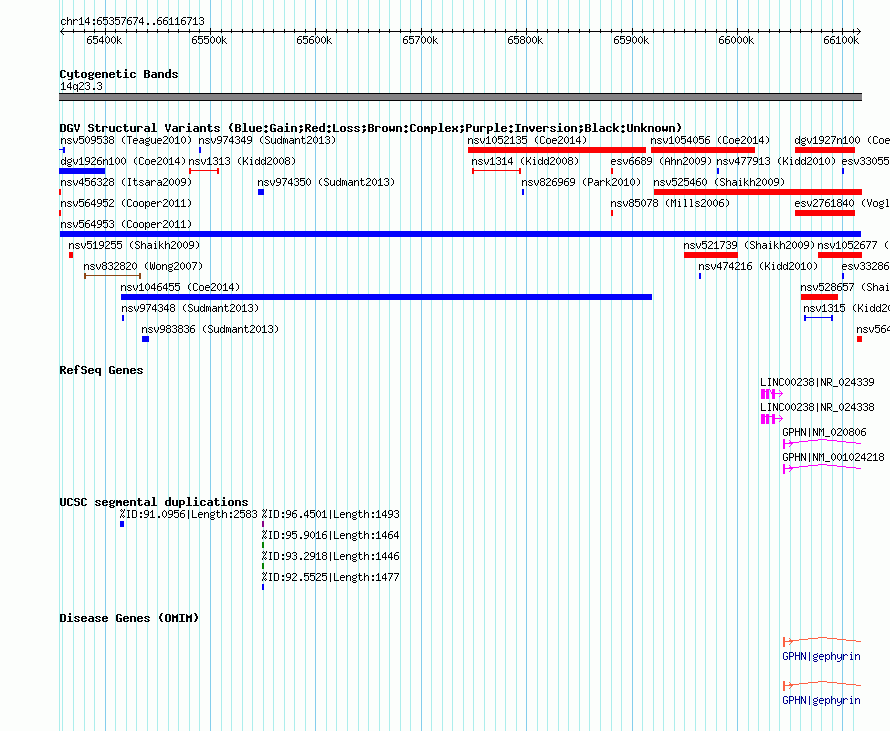Screen dimensions: 890x731
Task: Click the nsv564952 (Cooper2011) label
Action: [x=126, y=203]
